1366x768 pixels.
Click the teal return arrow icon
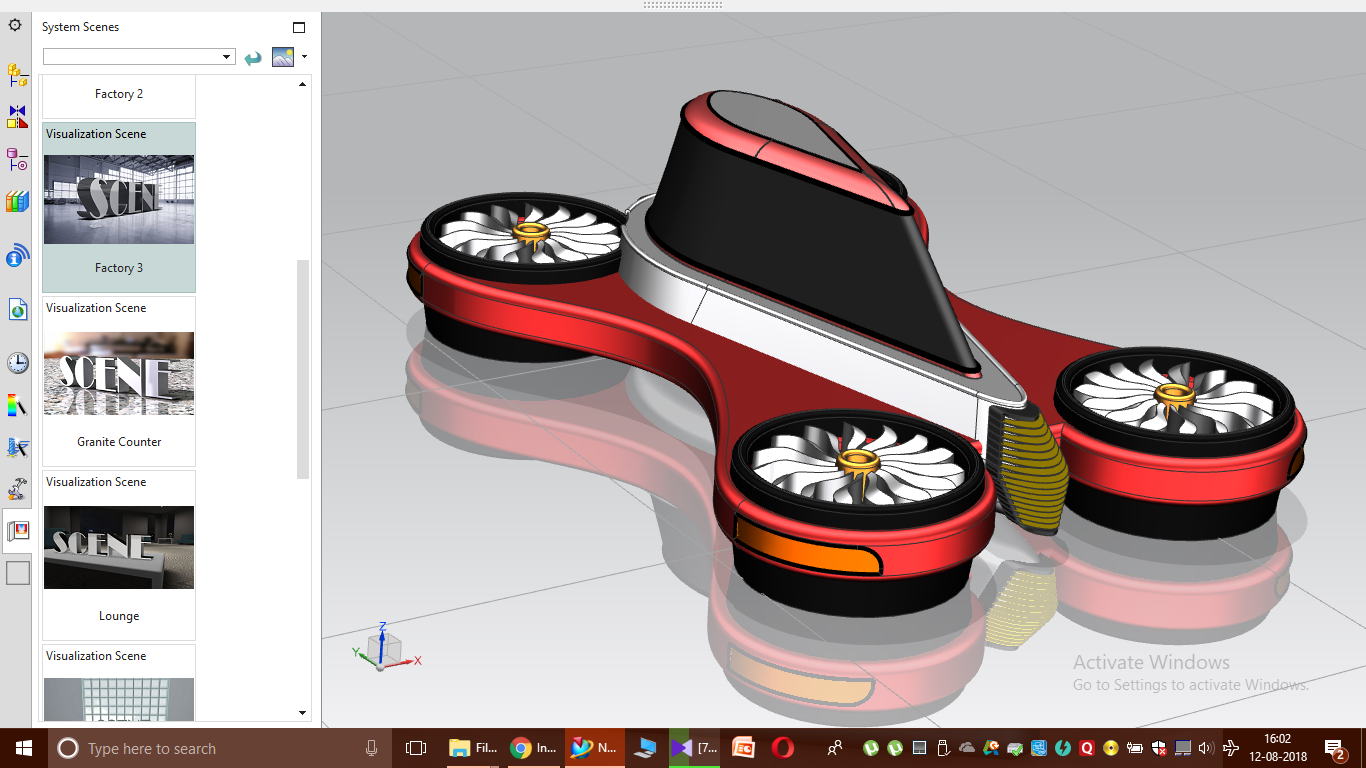253,58
